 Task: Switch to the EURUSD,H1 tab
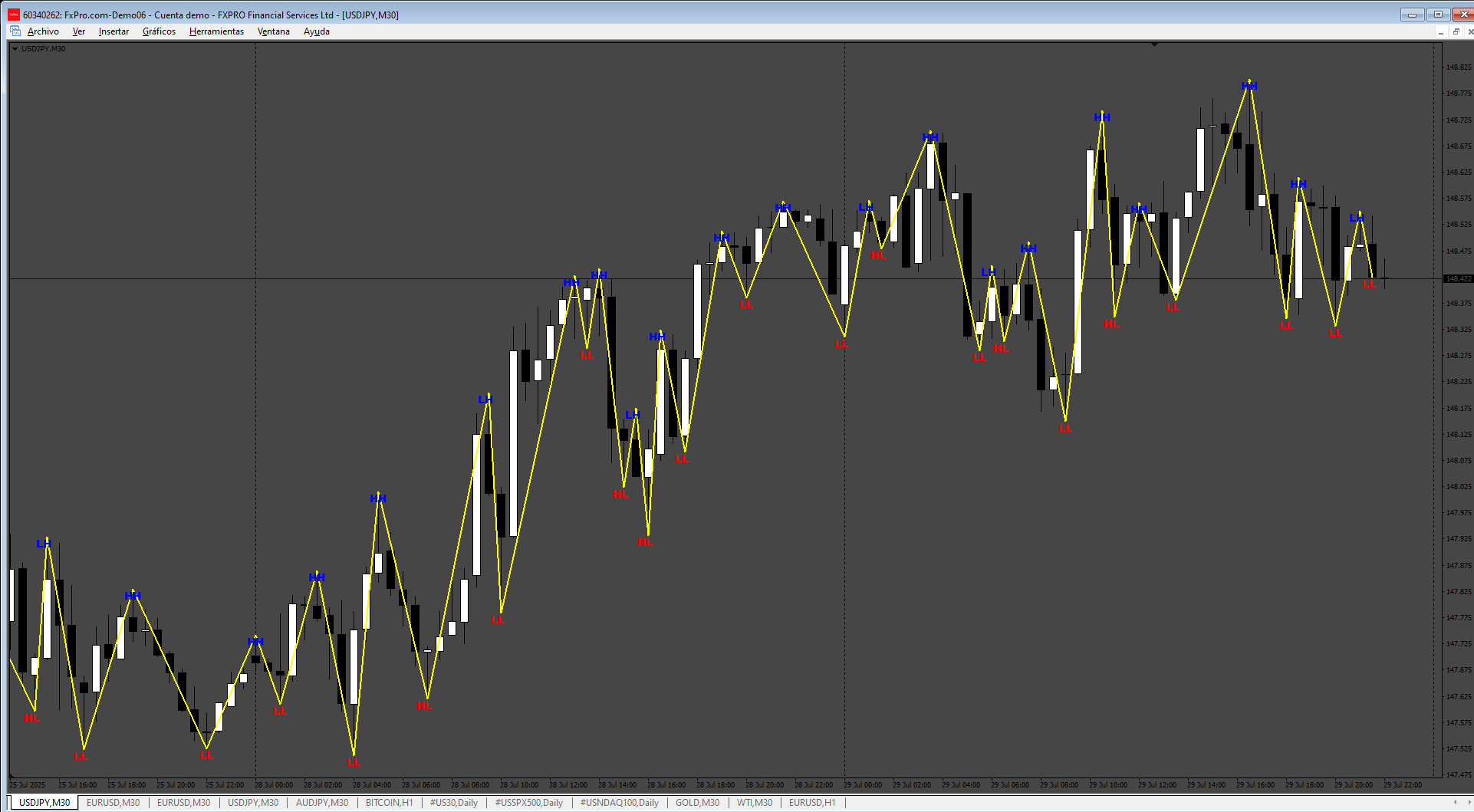click(812, 803)
